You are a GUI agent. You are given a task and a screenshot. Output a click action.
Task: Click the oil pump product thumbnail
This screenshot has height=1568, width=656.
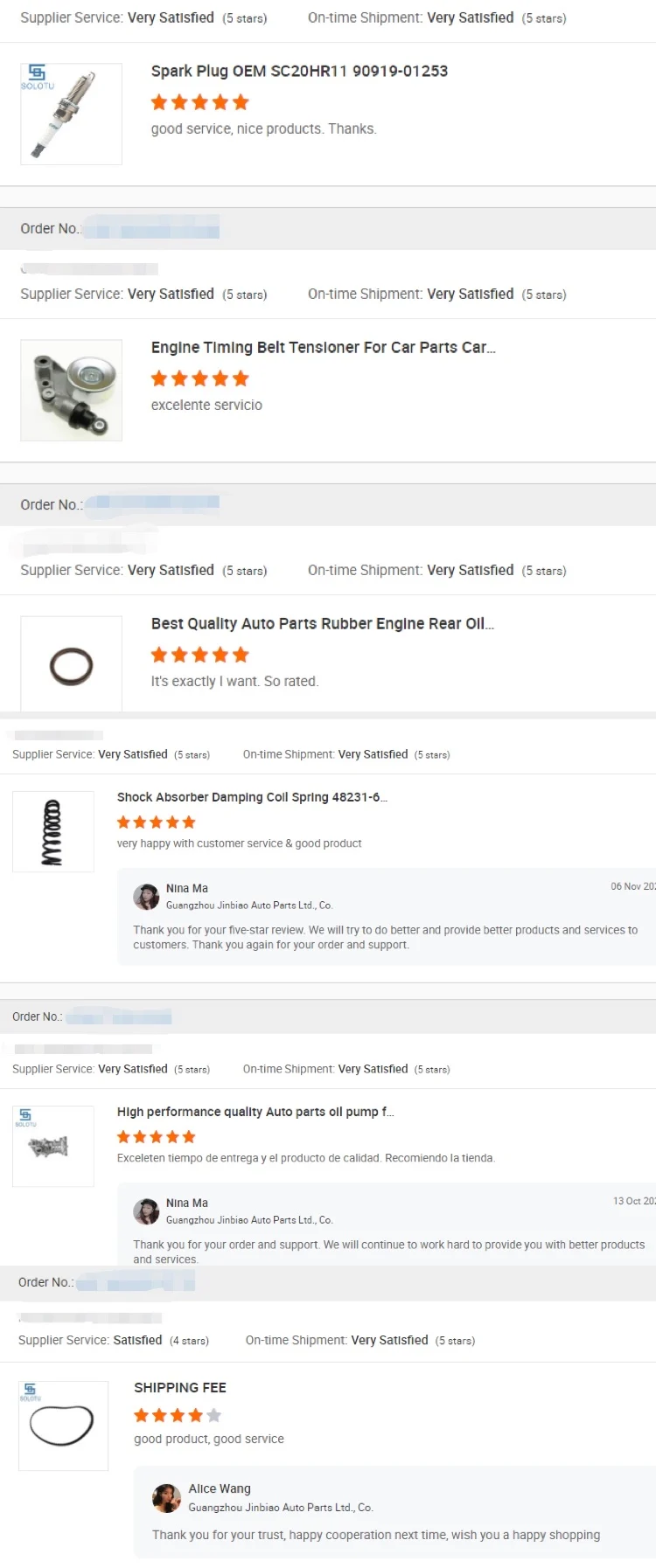coord(53,1146)
